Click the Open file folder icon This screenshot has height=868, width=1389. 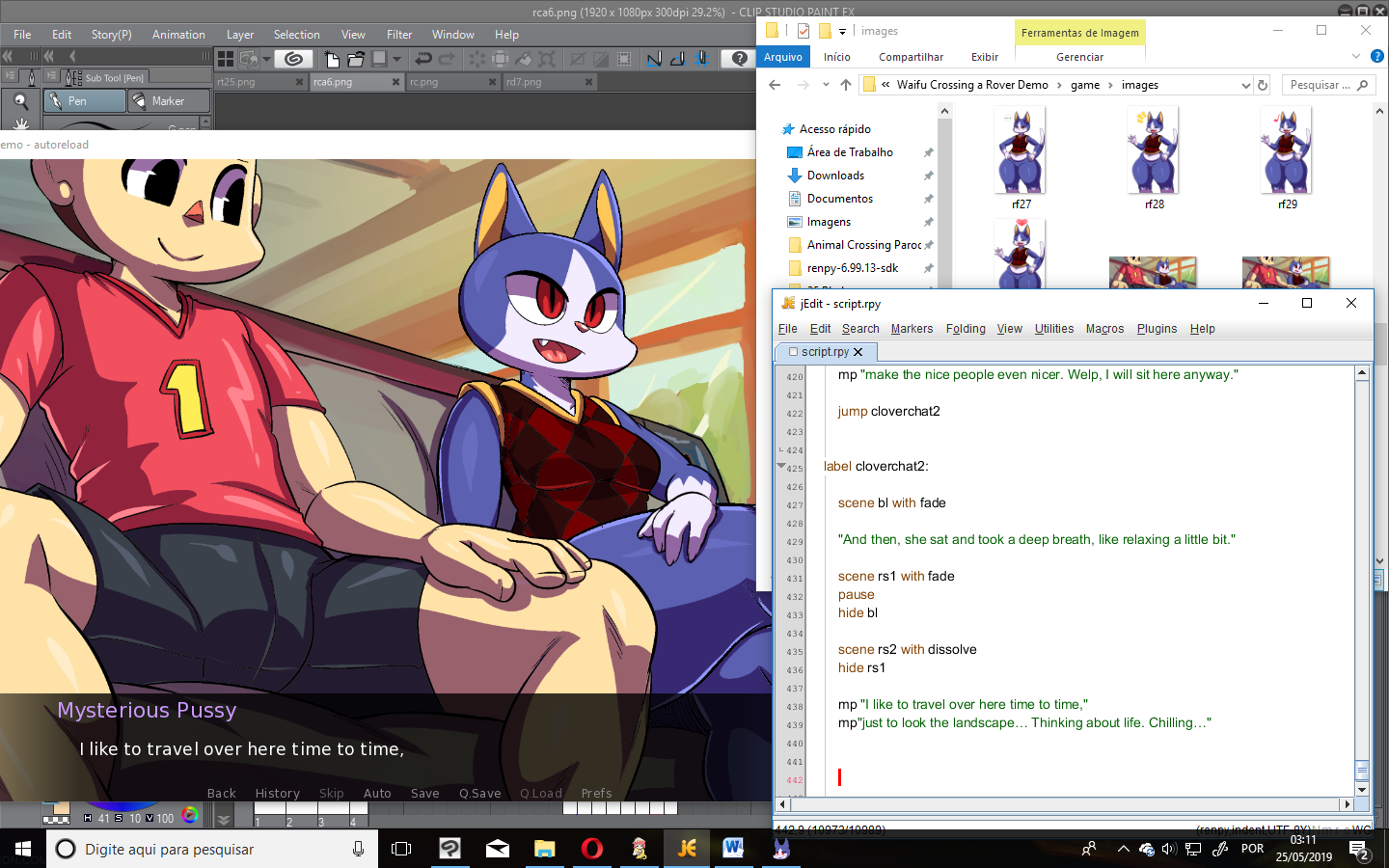coord(356,59)
